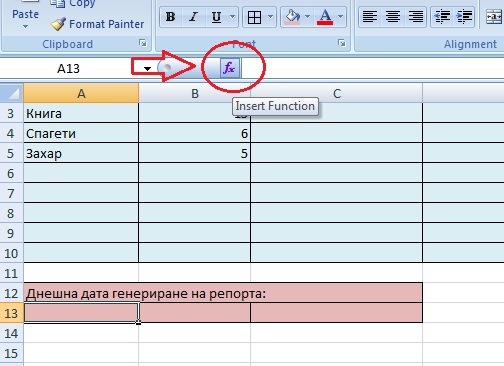Image resolution: width=504 pixels, height=366 pixels.
Task: Click the Name Box showing A13
Action: pos(68,69)
